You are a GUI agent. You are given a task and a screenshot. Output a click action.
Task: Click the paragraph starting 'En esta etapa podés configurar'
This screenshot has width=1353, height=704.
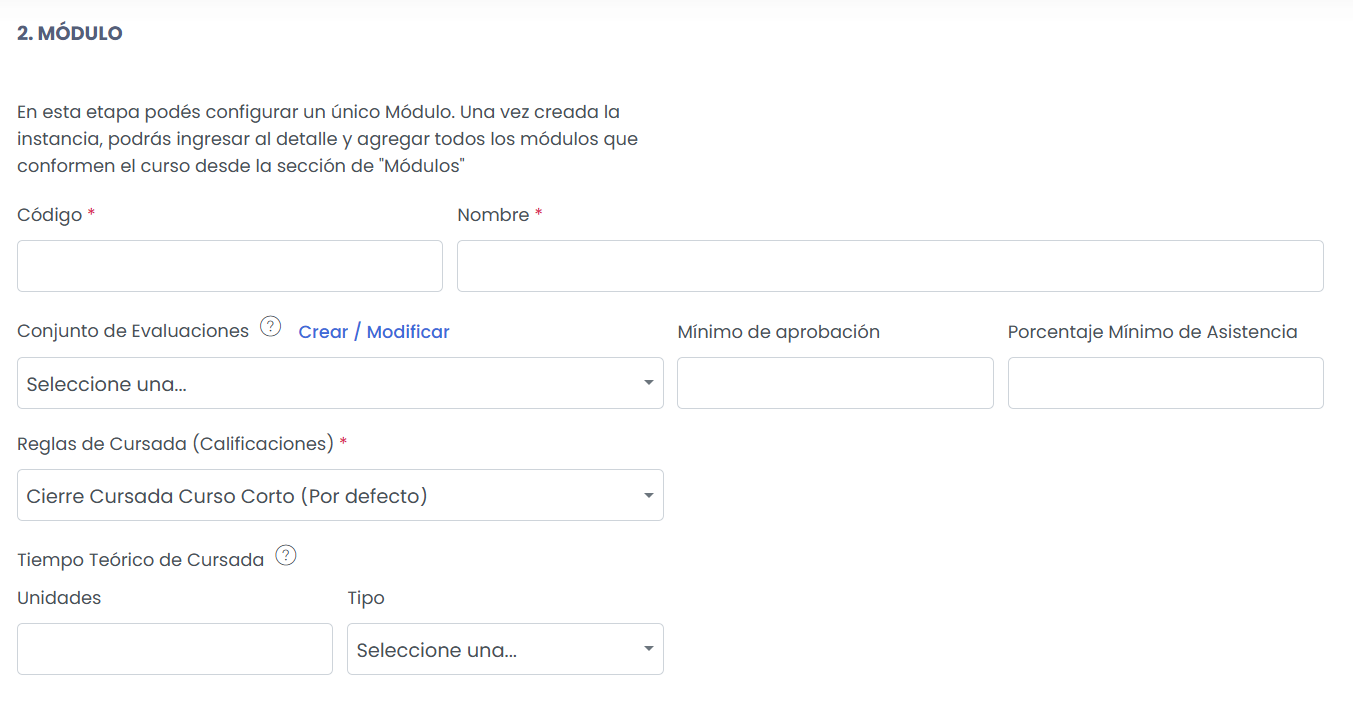pos(328,139)
